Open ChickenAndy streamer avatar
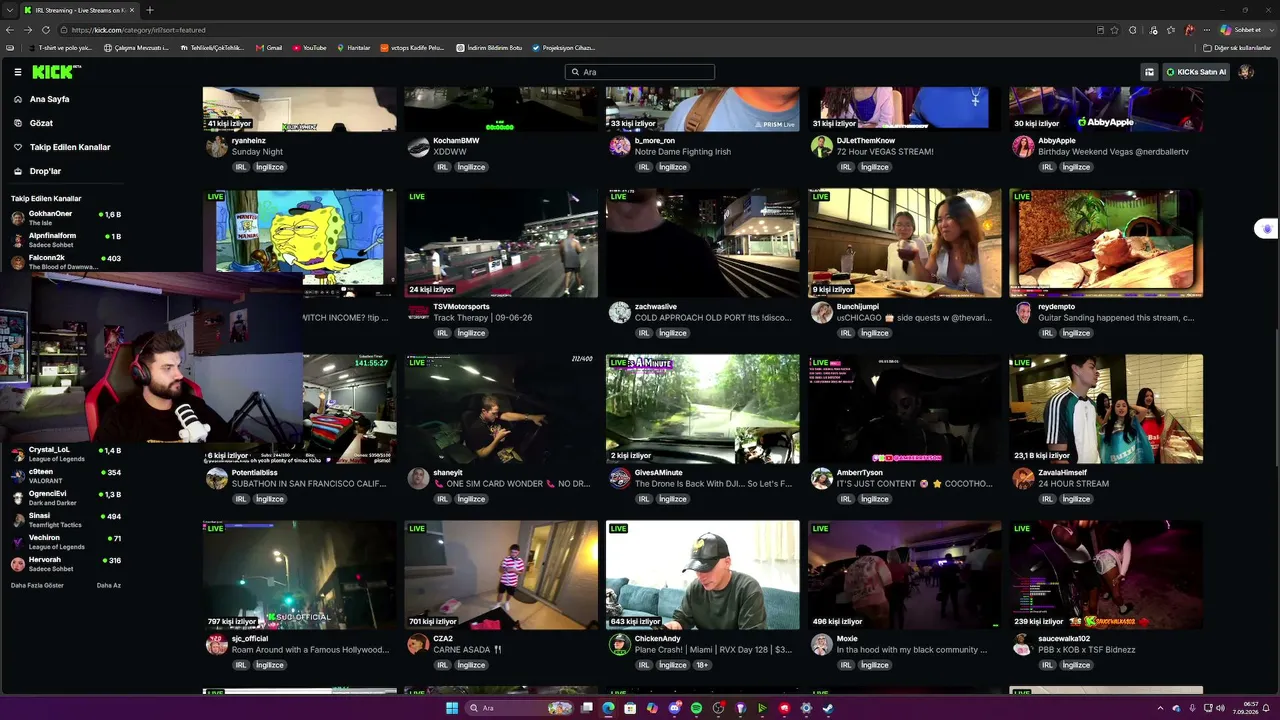The width and height of the screenshot is (1280, 720). (x=620, y=644)
